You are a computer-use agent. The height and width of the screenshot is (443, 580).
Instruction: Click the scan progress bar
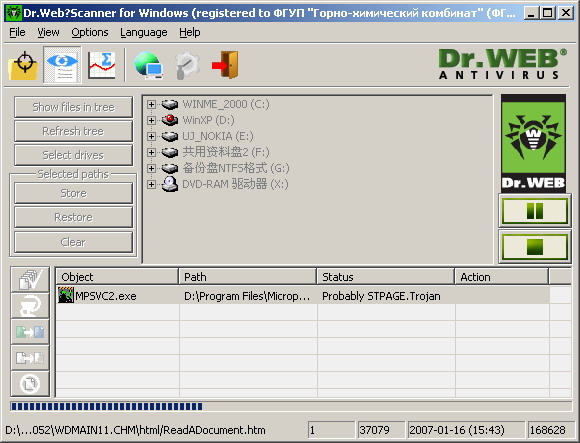(291, 407)
